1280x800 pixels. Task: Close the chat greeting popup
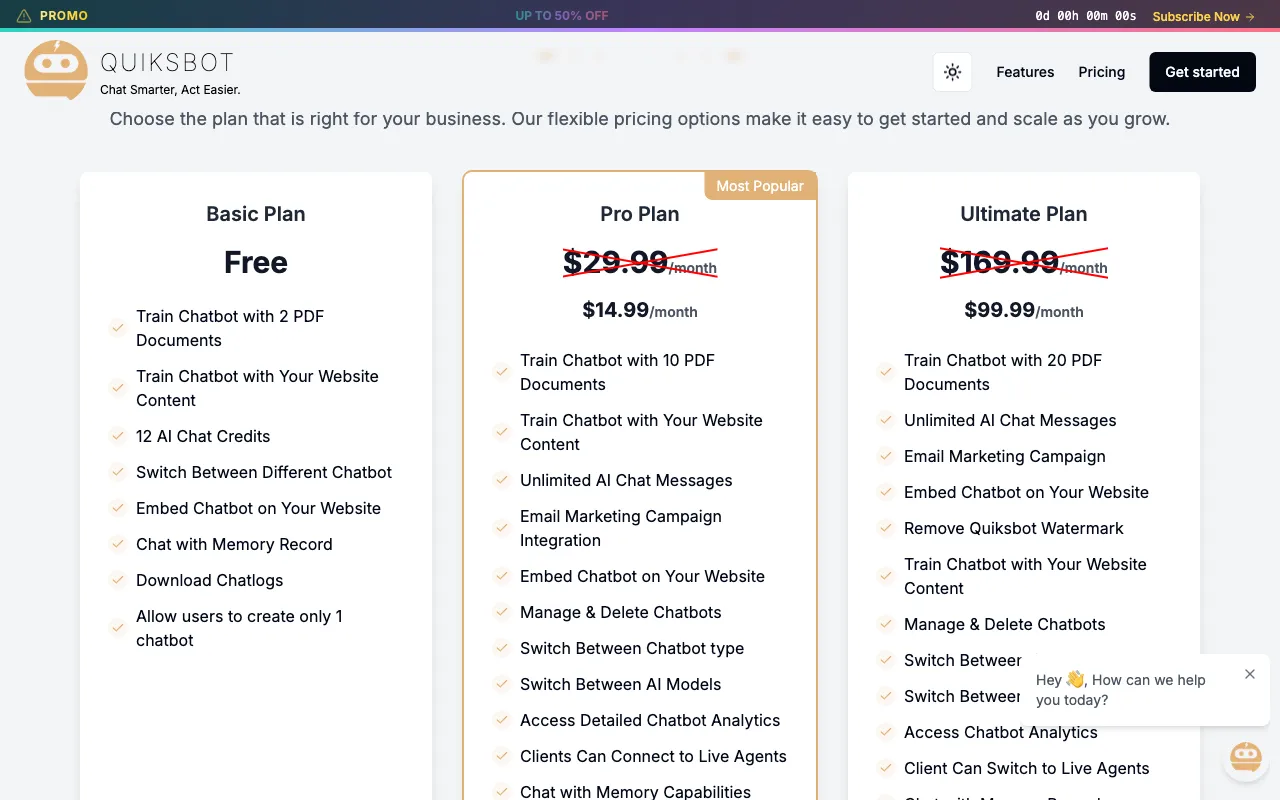(1249, 674)
